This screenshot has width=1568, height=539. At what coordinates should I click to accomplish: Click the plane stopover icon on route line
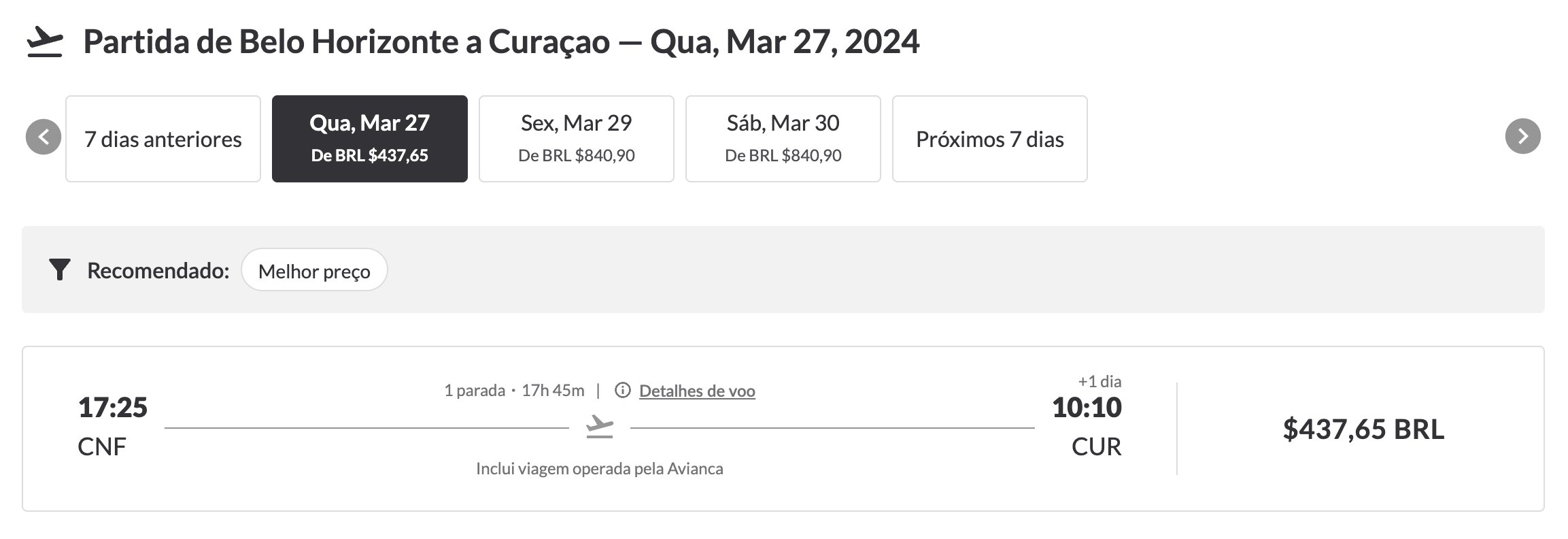(x=600, y=427)
